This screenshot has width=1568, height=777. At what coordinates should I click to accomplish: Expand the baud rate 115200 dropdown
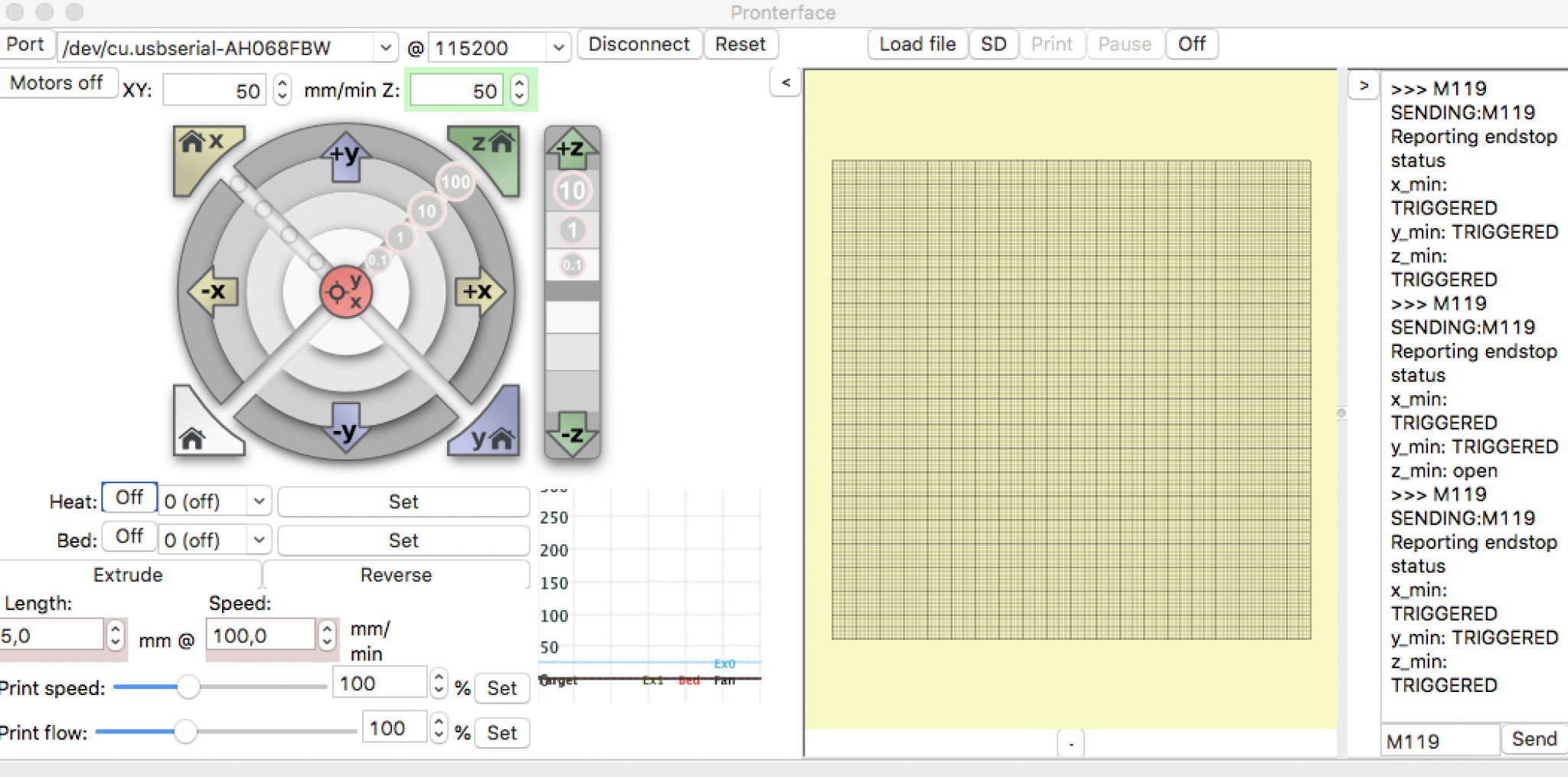559,48
